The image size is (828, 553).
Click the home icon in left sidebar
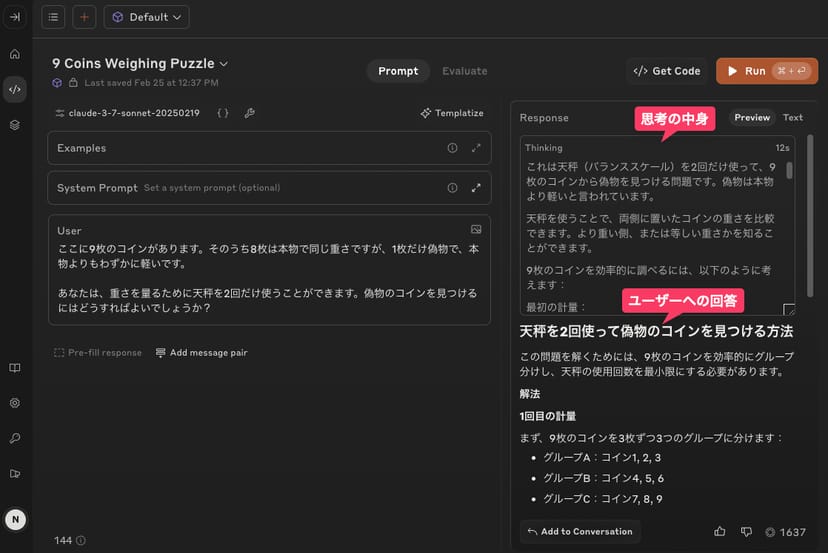click(15, 54)
